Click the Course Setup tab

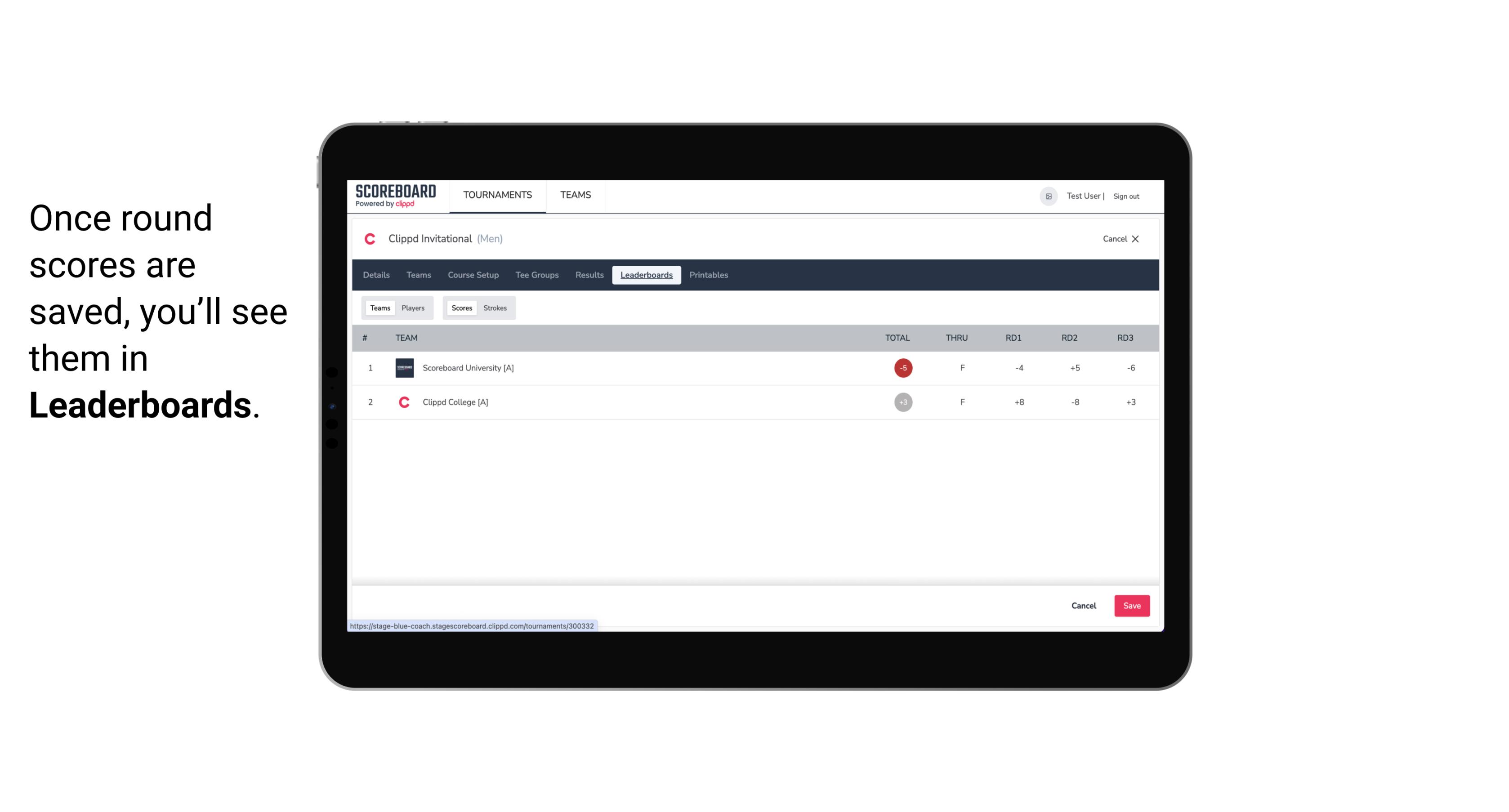(x=473, y=275)
